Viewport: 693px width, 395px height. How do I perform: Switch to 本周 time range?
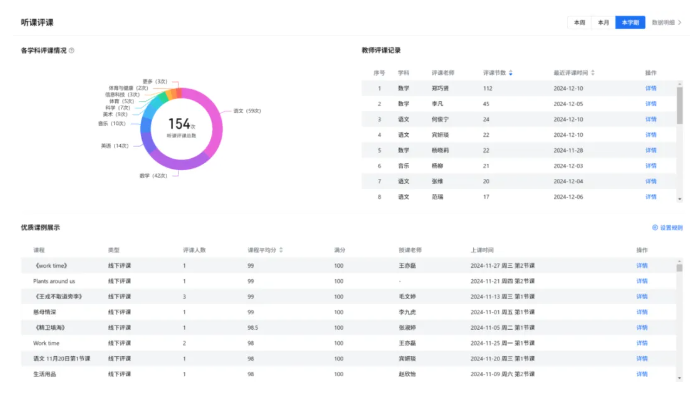(x=579, y=23)
